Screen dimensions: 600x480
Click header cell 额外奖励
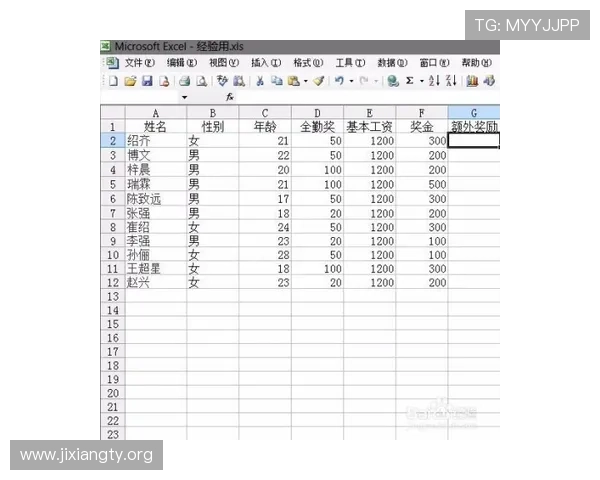474,127
